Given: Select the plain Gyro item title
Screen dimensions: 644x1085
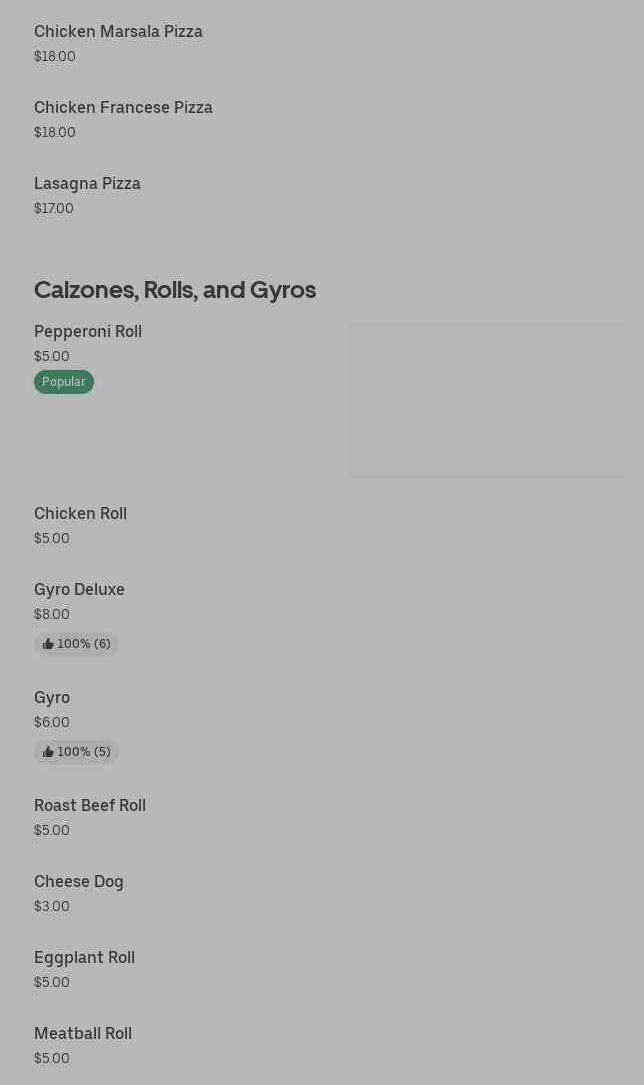Looking at the screenshot, I should click(x=52, y=698).
